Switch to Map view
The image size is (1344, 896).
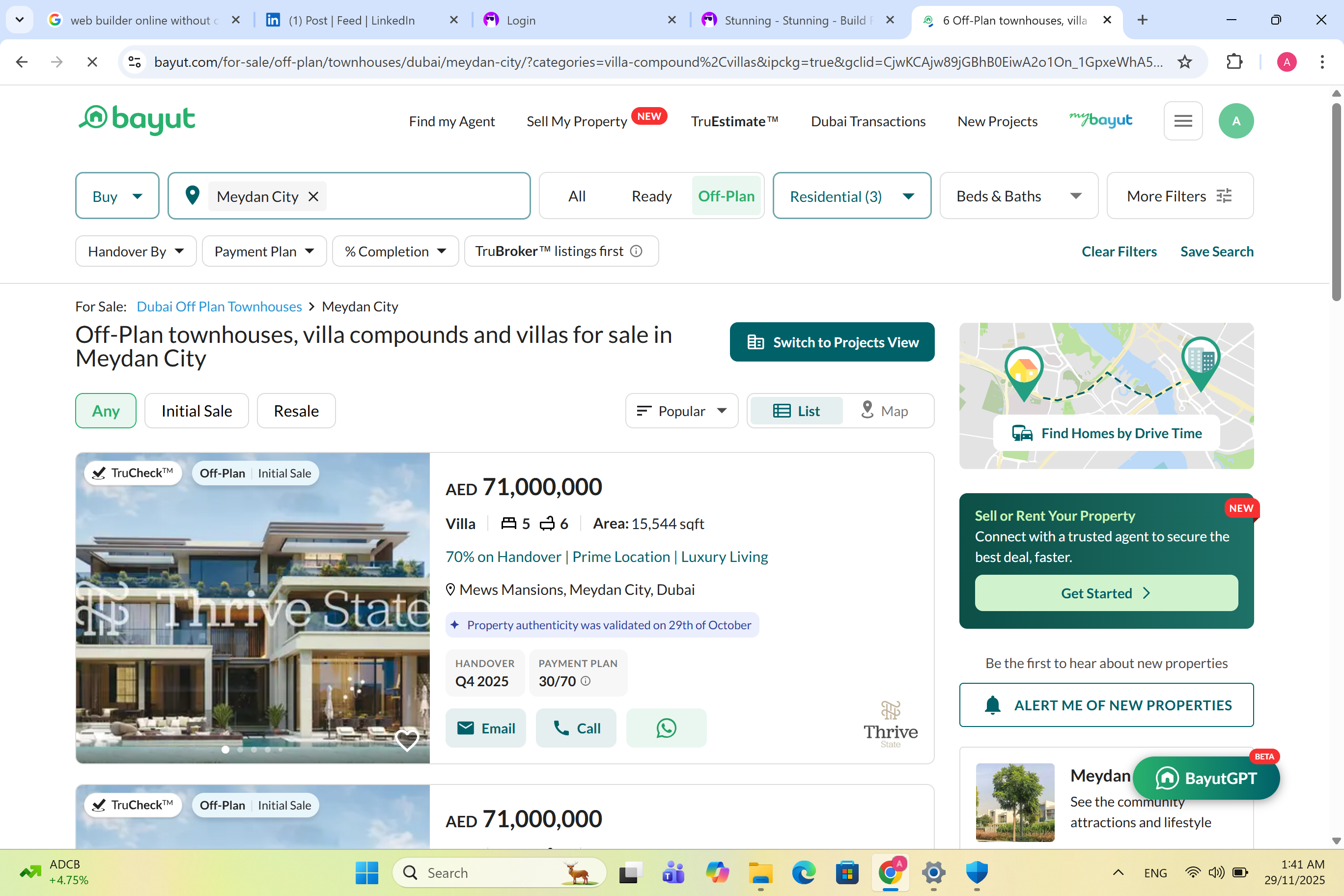[884, 411]
